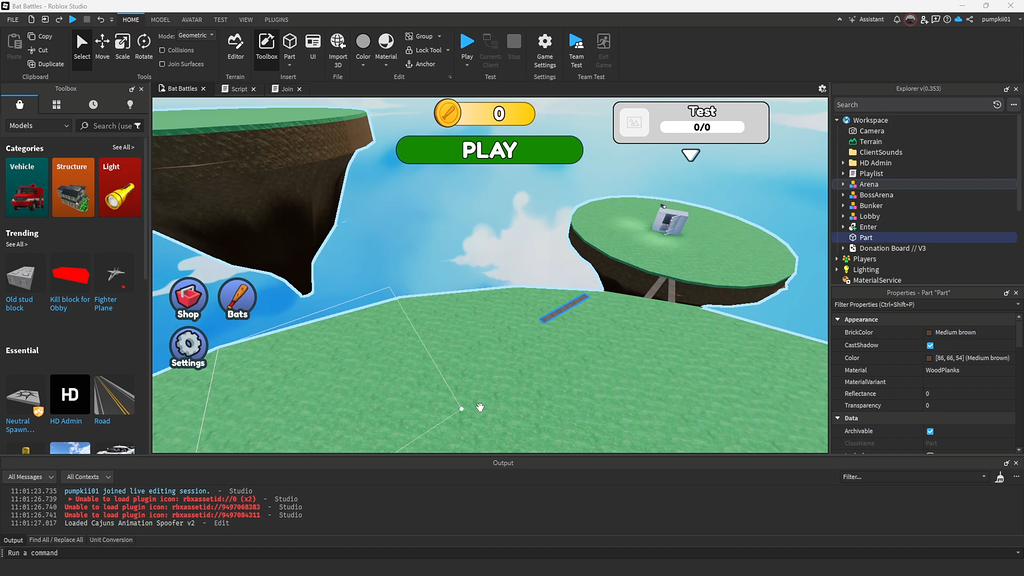Select the Move tool

pyautogui.click(x=101, y=45)
